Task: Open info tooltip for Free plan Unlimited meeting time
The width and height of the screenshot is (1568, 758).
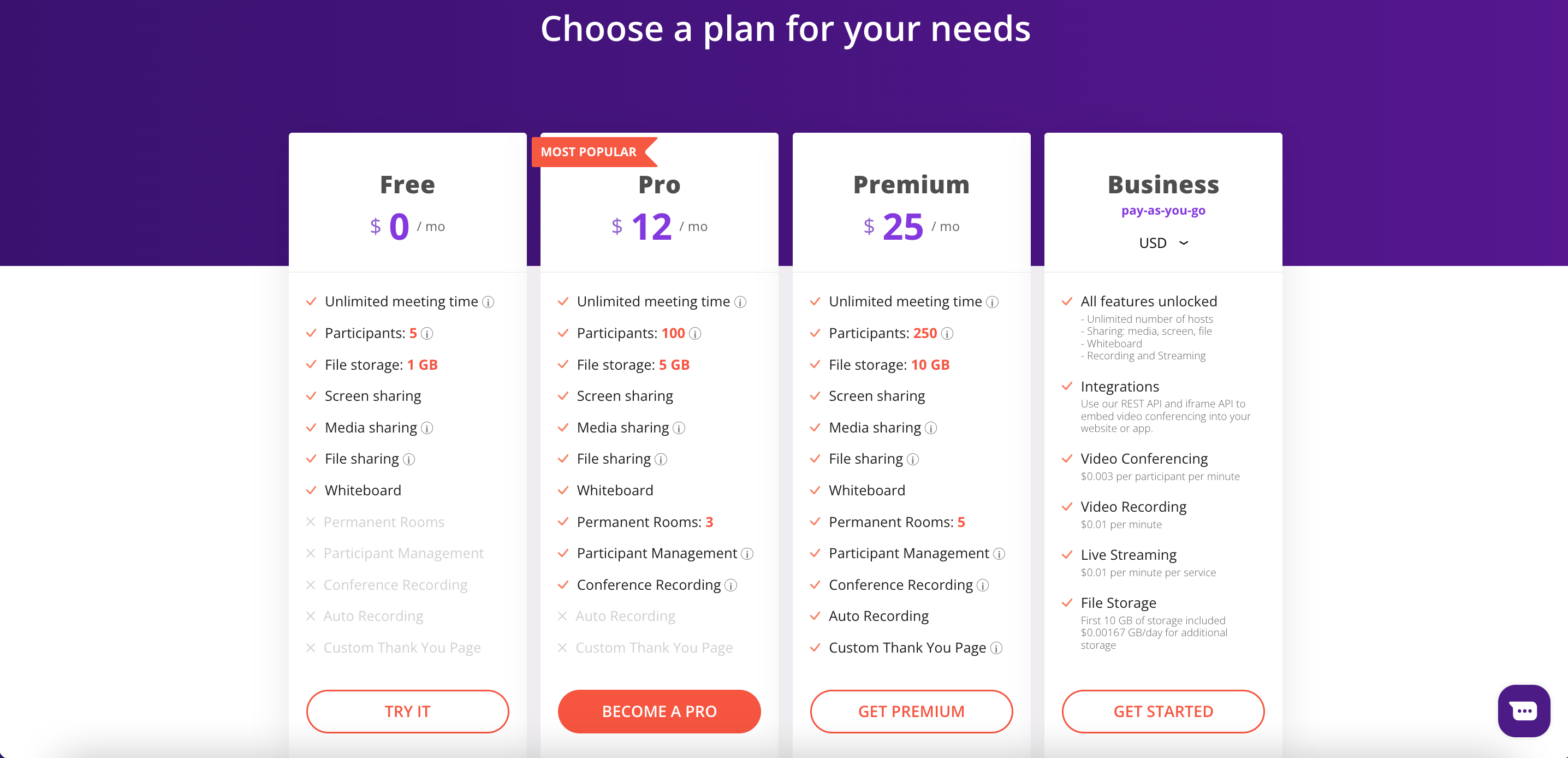Action: coord(488,301)
